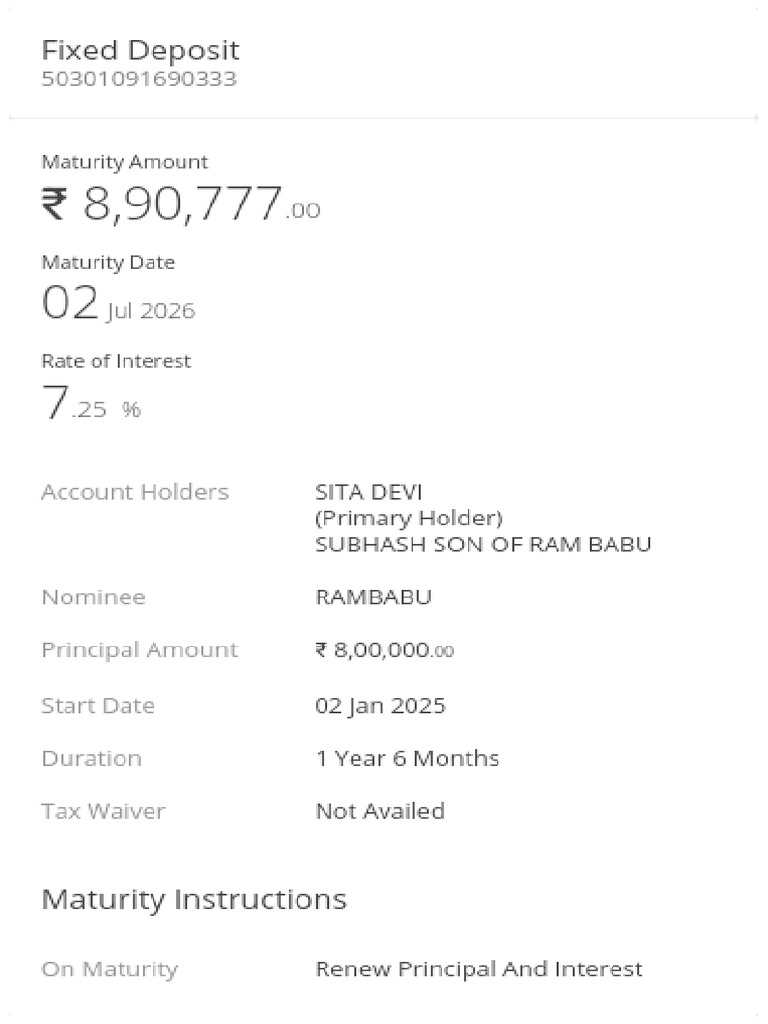The width and height of the screenshot is (768, 1024).
Task: Click the duration 1 Year 6 Months
Action: [x=407, y=758]
